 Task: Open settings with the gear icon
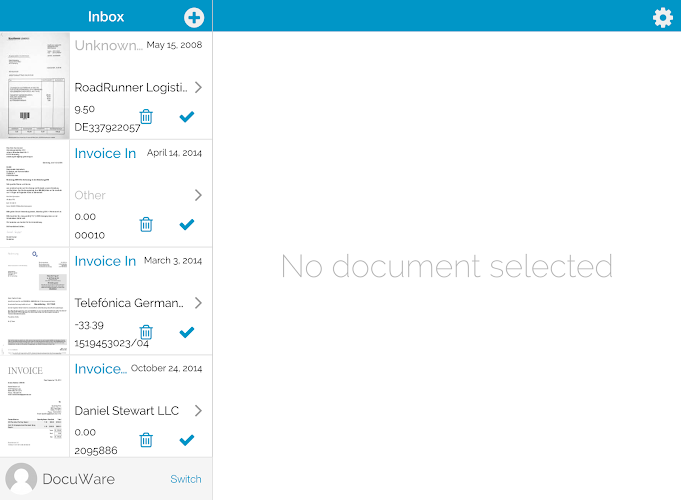(662, 18)
